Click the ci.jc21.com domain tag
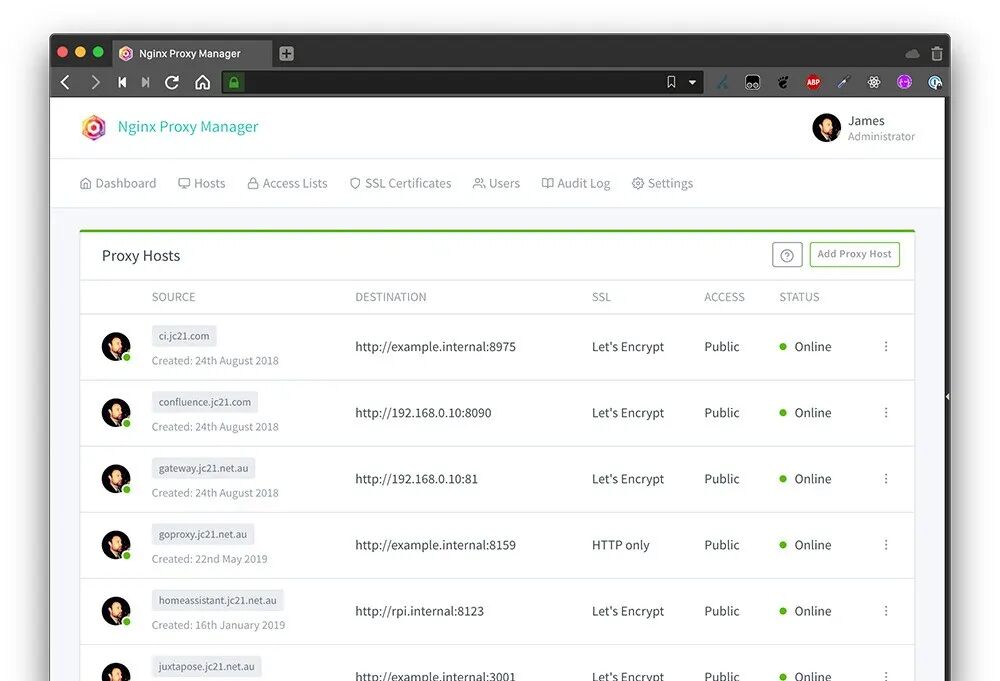Viewport: 1000px width, 681px height. [184, 336]
